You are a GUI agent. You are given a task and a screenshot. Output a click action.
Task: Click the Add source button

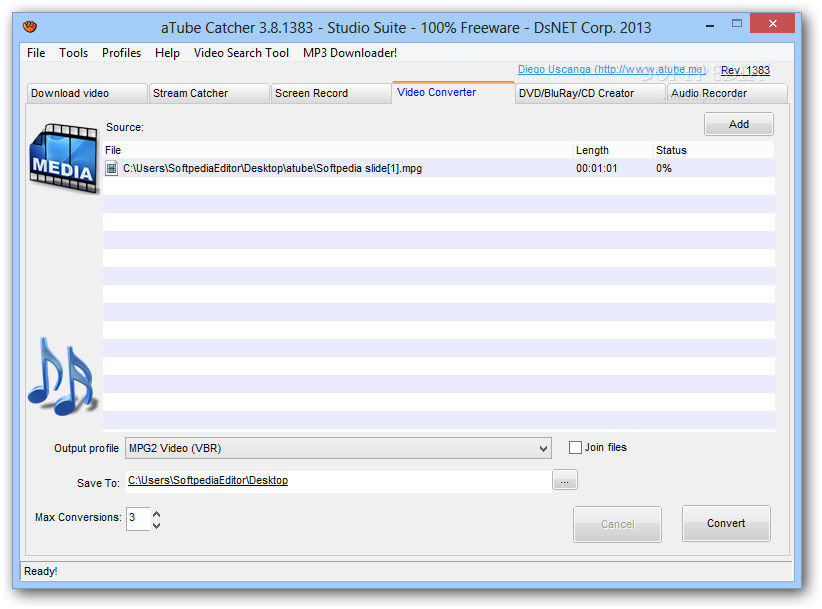[x=739, y=124]
